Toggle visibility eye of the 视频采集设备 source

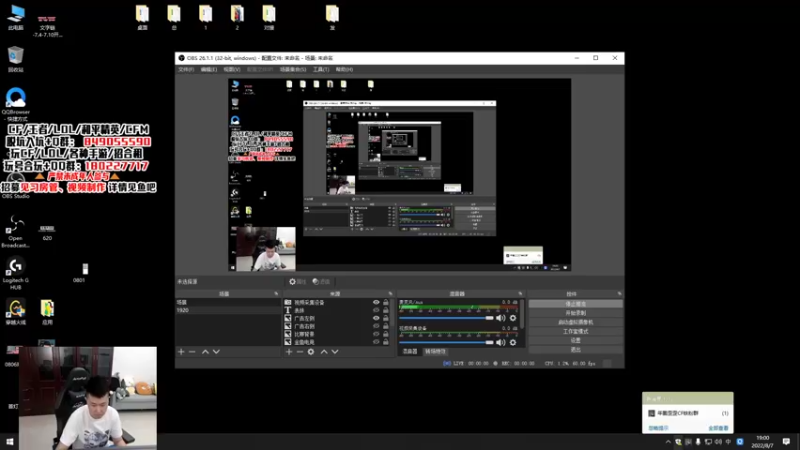point(376,303)
